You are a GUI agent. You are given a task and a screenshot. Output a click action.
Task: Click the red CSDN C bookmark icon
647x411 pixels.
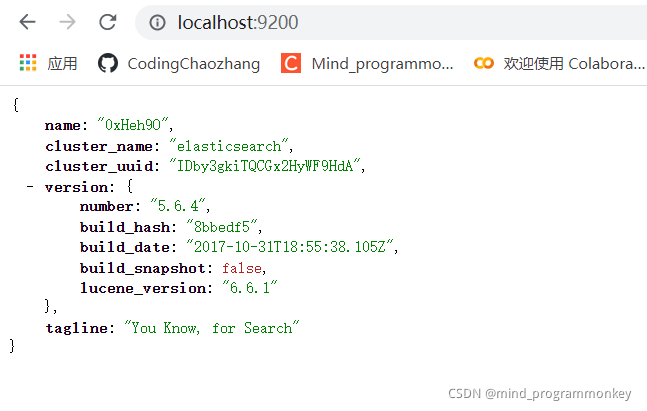pos(291,63)
